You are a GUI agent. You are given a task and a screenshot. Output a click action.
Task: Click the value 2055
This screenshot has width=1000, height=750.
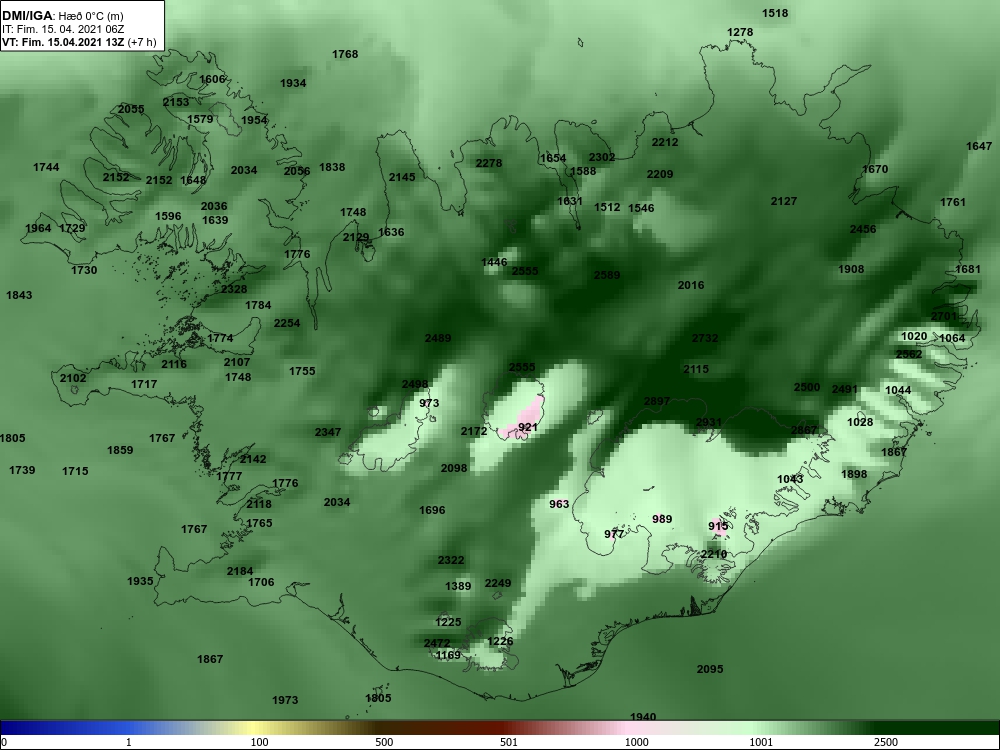131,110
